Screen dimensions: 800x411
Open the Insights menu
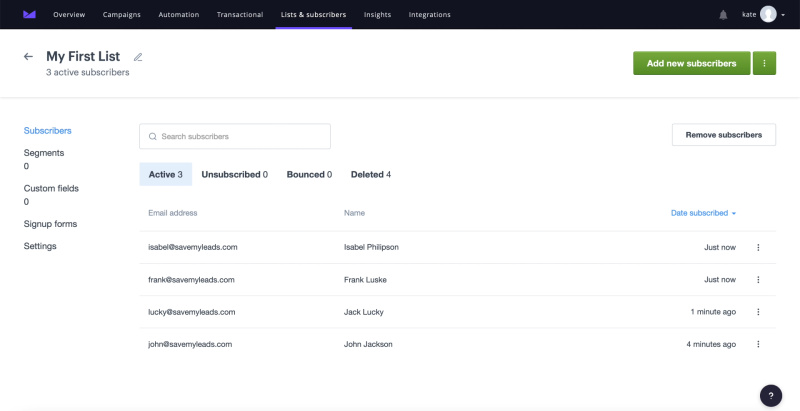coord(377,15)
